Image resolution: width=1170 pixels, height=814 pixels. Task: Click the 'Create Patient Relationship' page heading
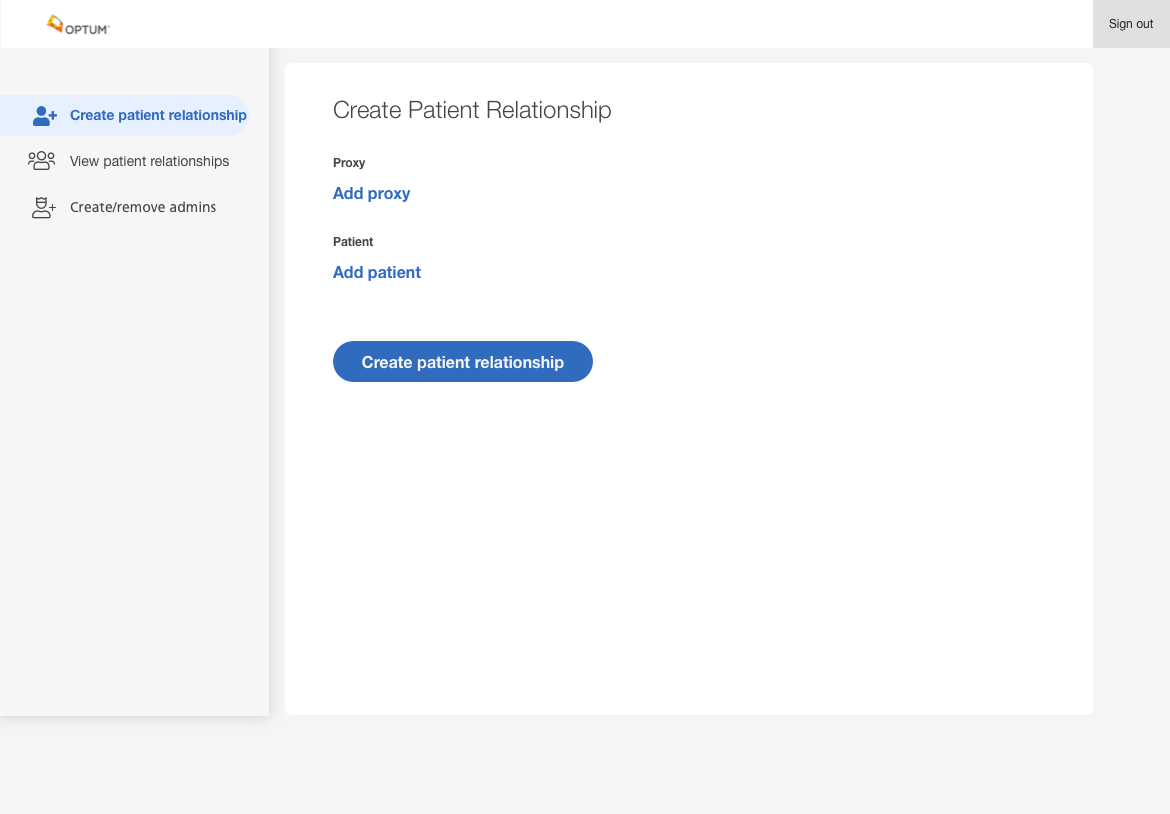[472, 110]
